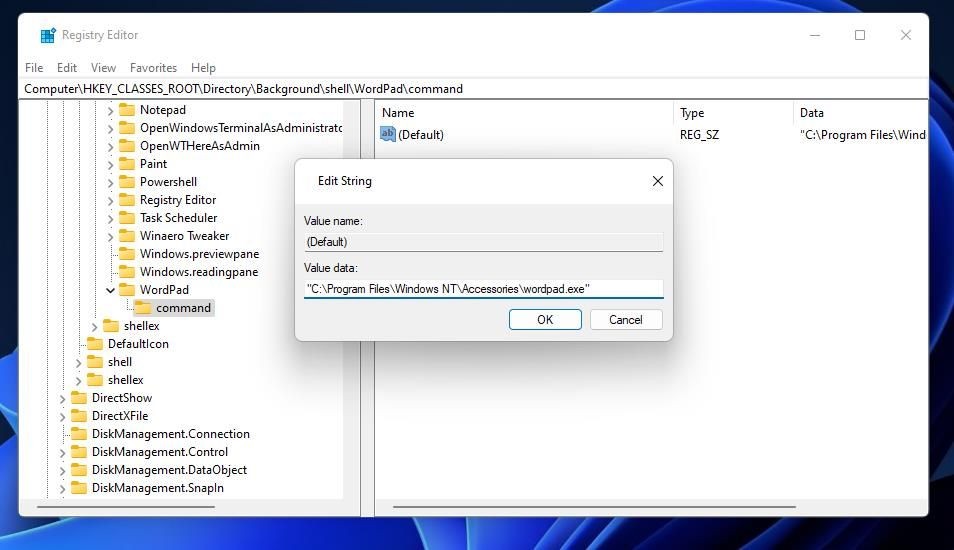Click the DefaultIcon folder icon
The width and height of the screenshot is (954, 550).
pyautogui.click(x=95, y=344)
